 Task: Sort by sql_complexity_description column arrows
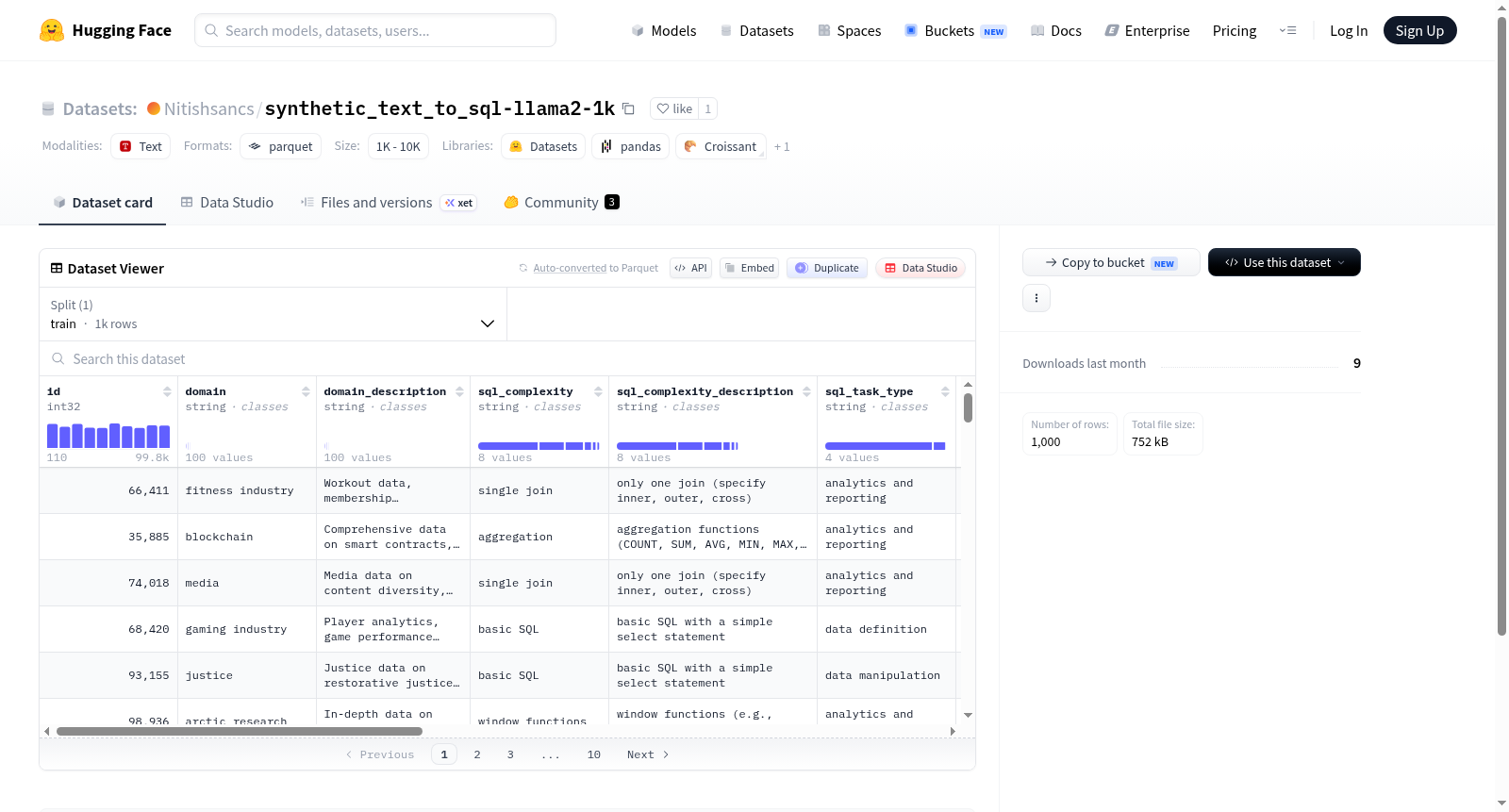806,391
